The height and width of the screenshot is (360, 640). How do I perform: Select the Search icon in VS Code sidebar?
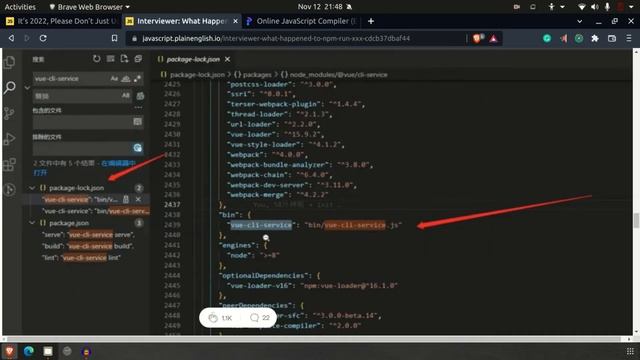pos(9,87)
